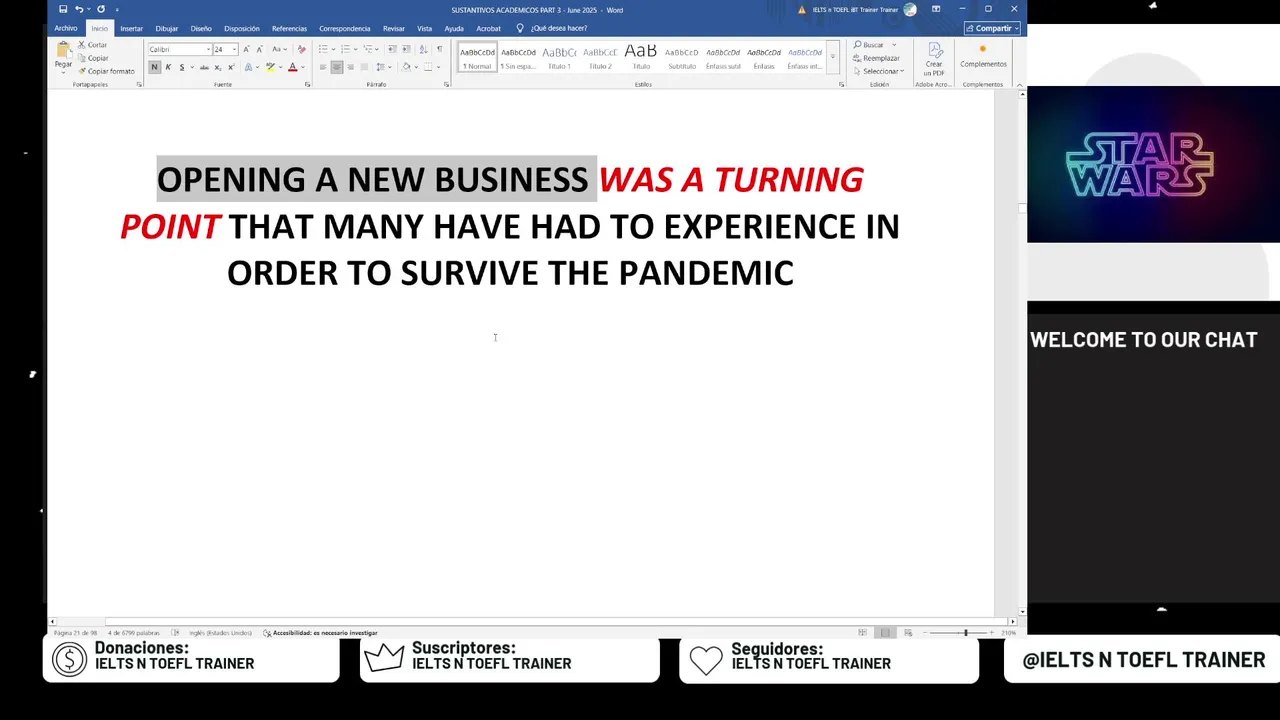Align text right
The height and width of the screenshot is (720, 1280).
350,67
